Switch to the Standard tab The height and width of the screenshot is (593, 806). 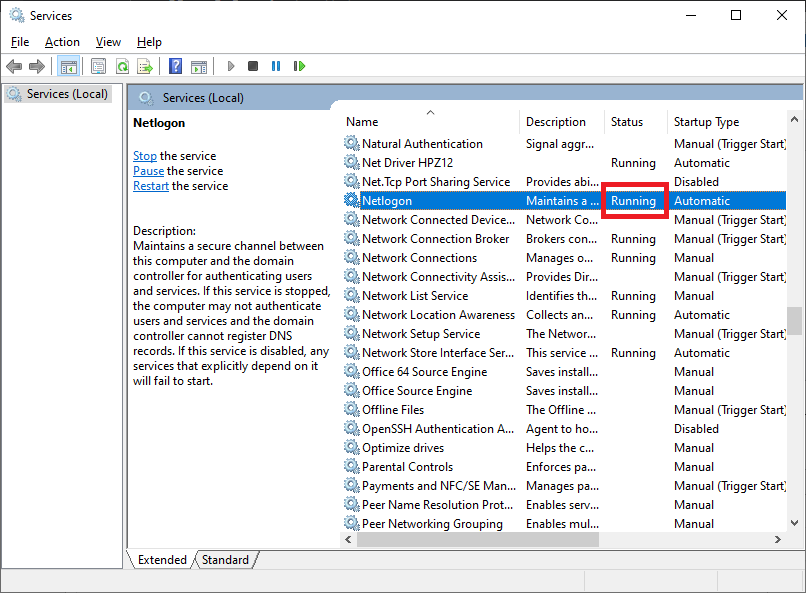[x=225, y=560]
